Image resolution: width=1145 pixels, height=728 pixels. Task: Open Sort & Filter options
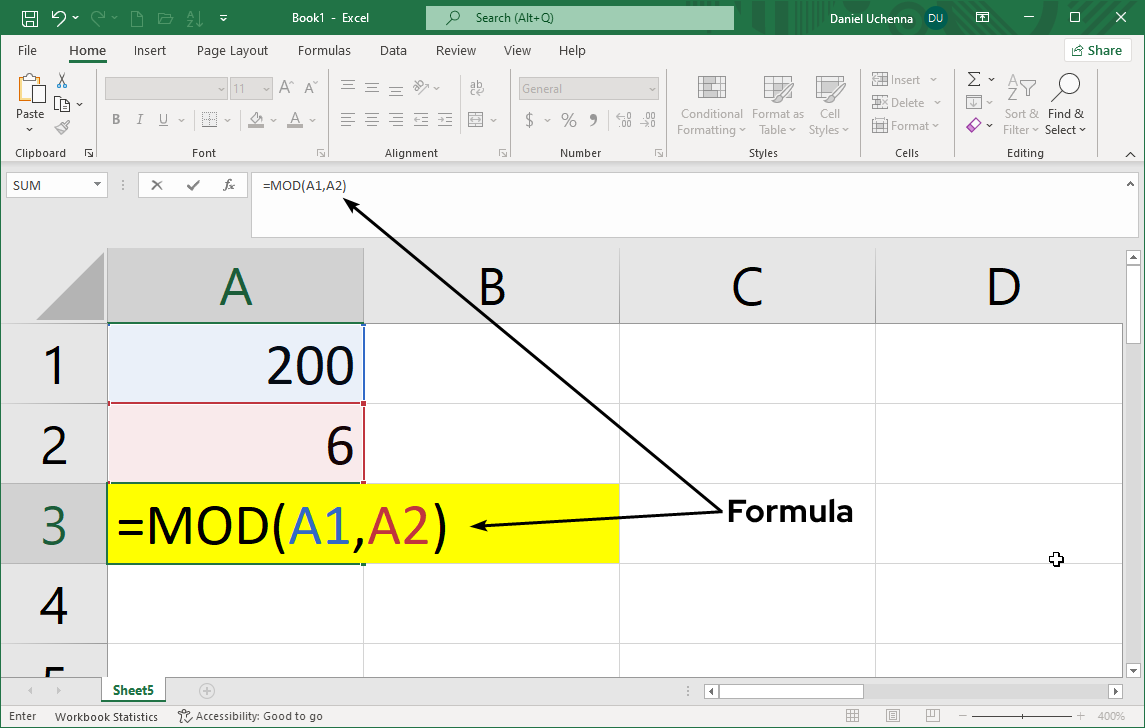click(1021, 105)
